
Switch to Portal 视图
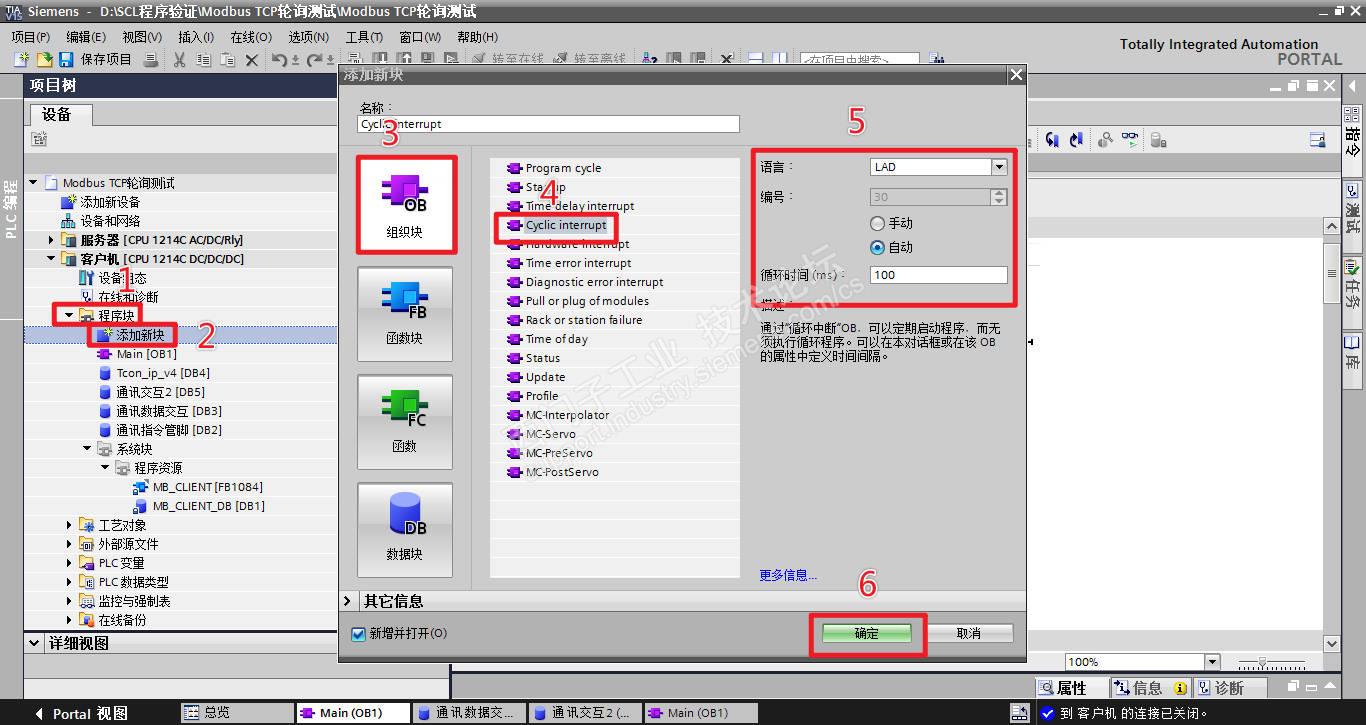coord(81,713)
